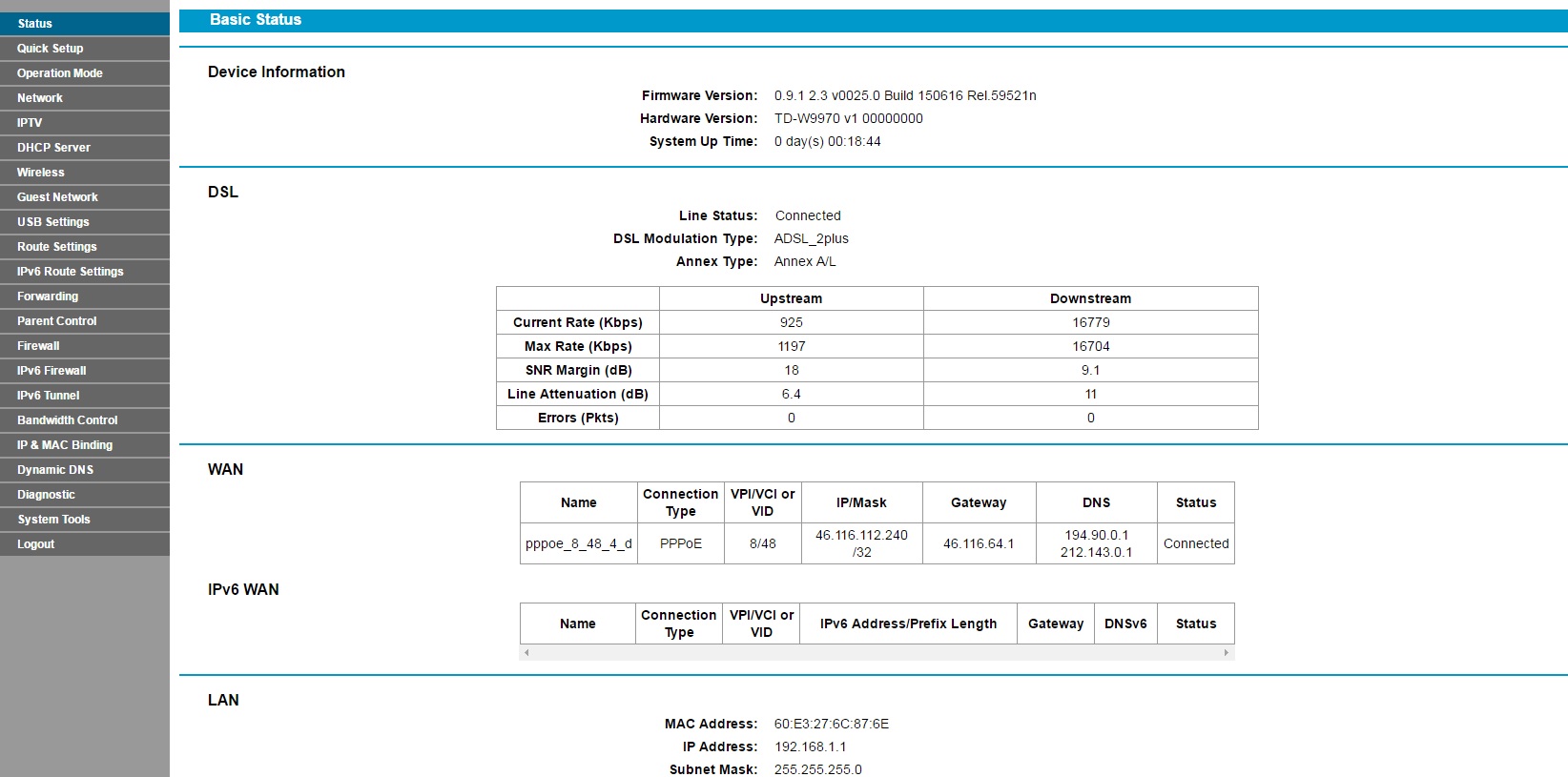This screenshot has width=1568, height=777.
Task: Go to the IPTV page
Action: pyautogui.click(x=85, y=122)
